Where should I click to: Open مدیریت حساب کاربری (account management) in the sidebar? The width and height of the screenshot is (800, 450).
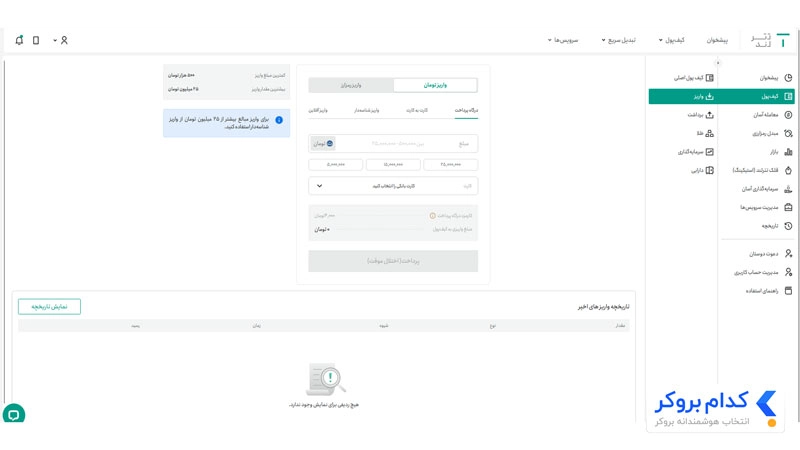coord(762,272)
